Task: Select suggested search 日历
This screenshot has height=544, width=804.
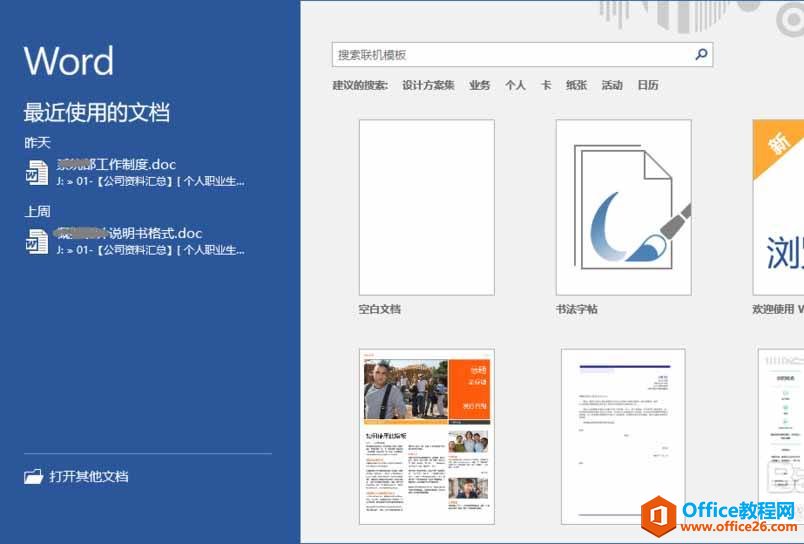Action: tap(648, 85)
